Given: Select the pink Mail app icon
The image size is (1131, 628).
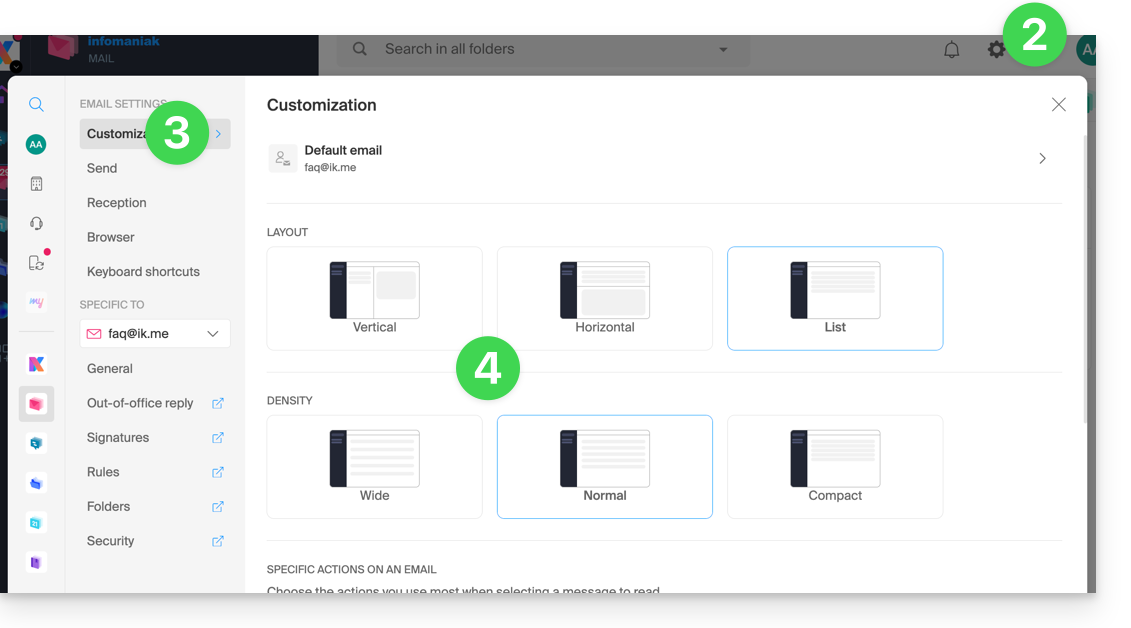Looking at the screenshot, I should pyautogui.click(x=36, y=404).
